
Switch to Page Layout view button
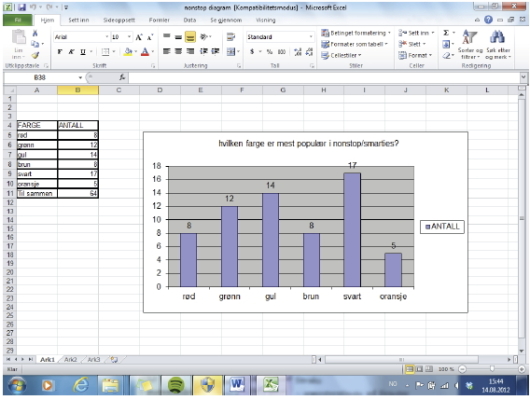point(419,369)
